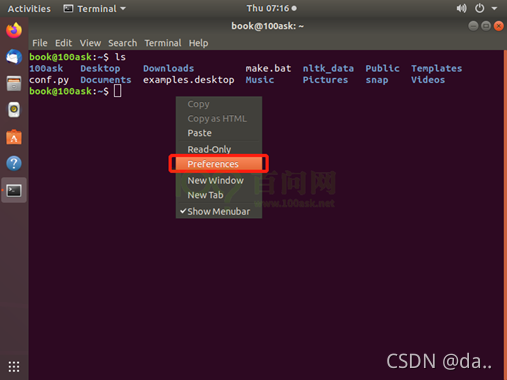
Task: Click the window title book@100ask: ~
Action: (267, 26)
